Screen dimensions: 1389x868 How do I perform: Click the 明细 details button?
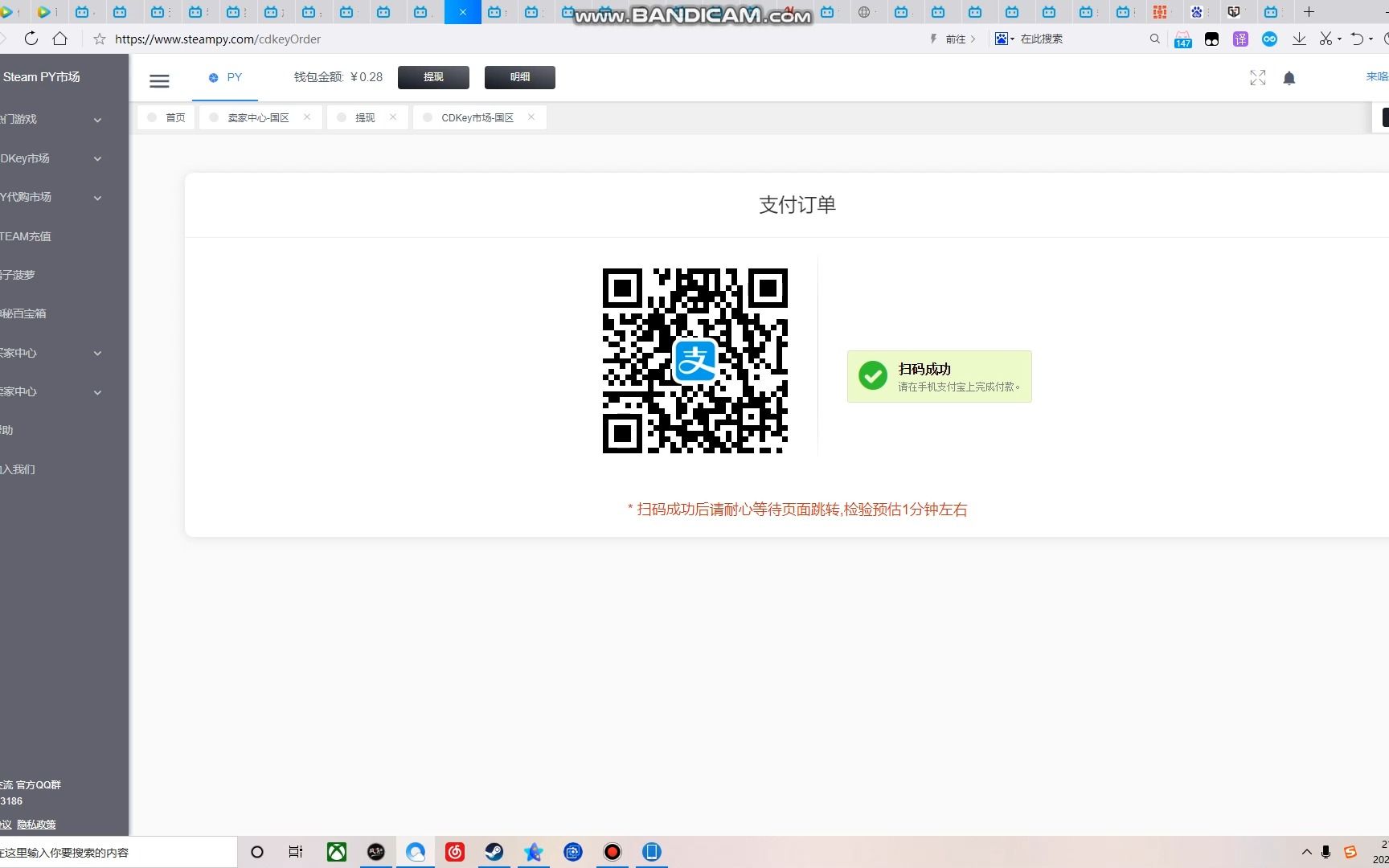pyautogui.click(x=520, y=77)
